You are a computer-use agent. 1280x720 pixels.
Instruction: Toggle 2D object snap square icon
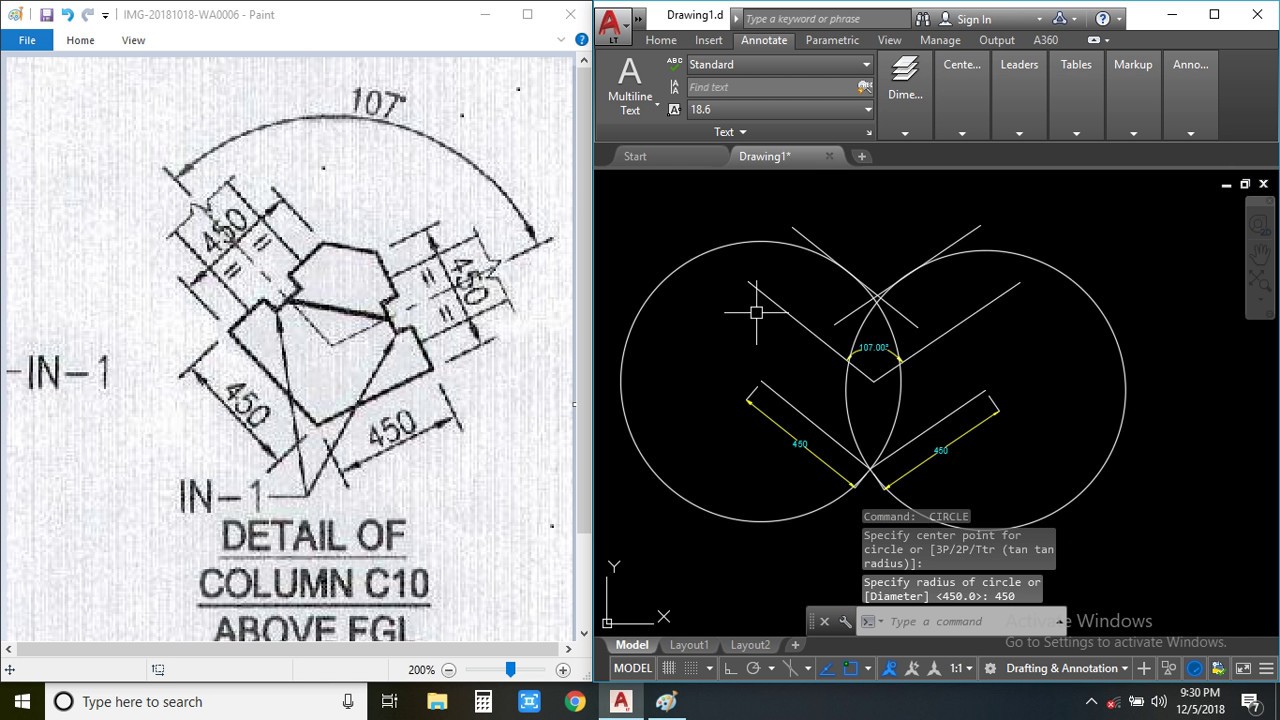pyautogui.click(x=850, y=669)
